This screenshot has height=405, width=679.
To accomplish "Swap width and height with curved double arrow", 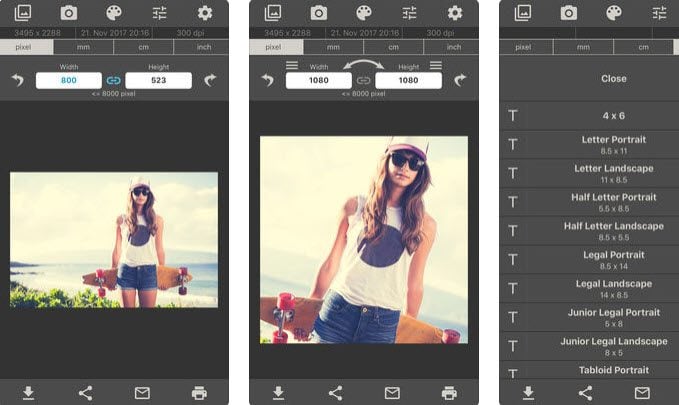I will [x=364, y=65].
